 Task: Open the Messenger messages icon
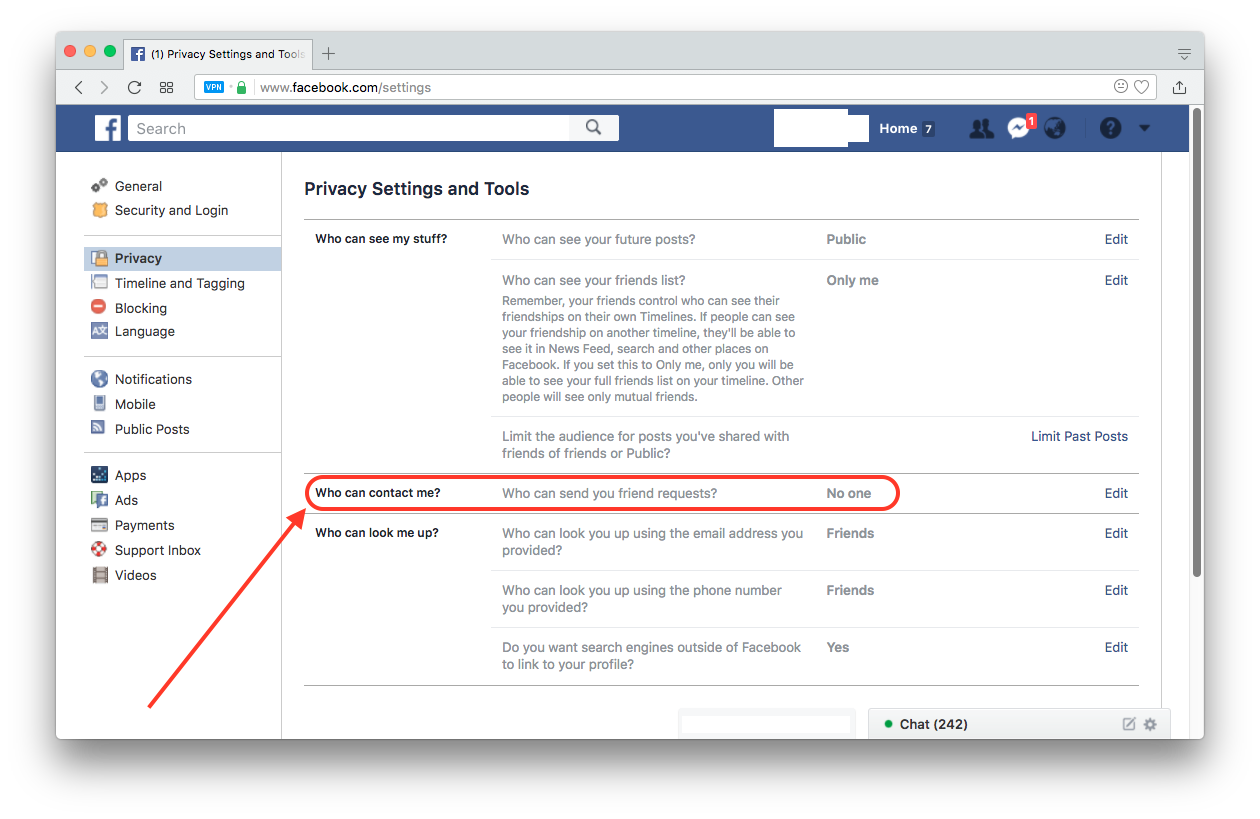pos(1019,128)
